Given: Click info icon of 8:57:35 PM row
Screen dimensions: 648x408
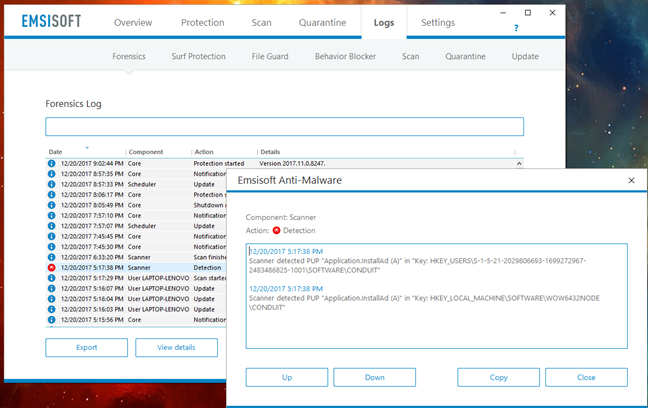Looking at the screenshot, I should [51, 174].
